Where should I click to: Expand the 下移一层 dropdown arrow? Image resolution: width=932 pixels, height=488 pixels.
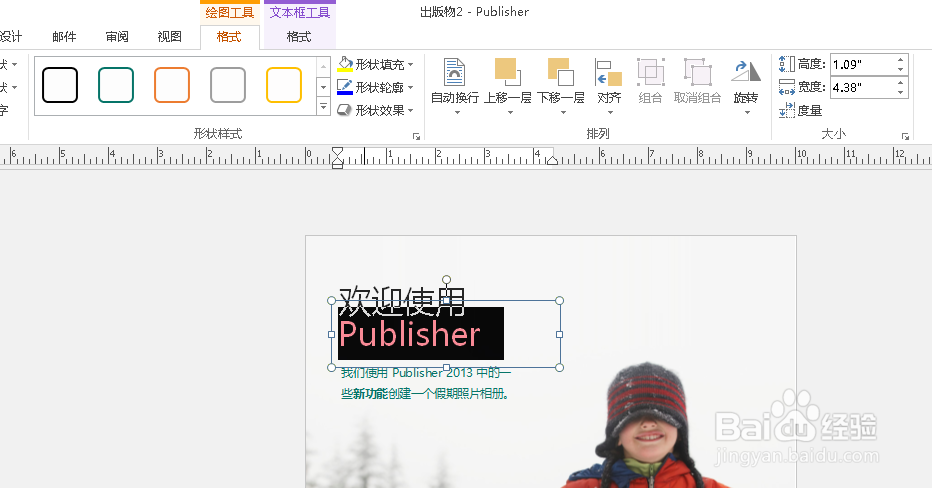[563, 112]
